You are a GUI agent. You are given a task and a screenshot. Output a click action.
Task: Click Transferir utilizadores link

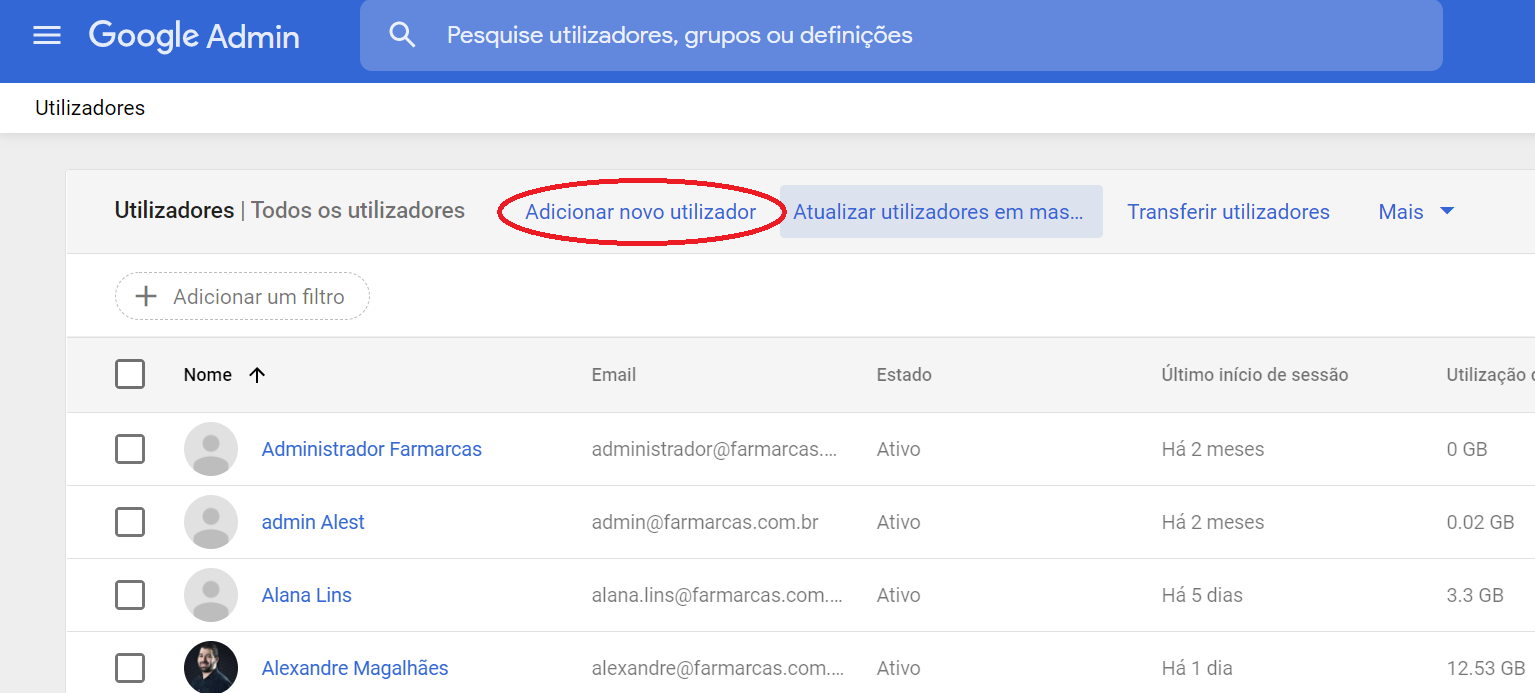tap(1228, 212)
